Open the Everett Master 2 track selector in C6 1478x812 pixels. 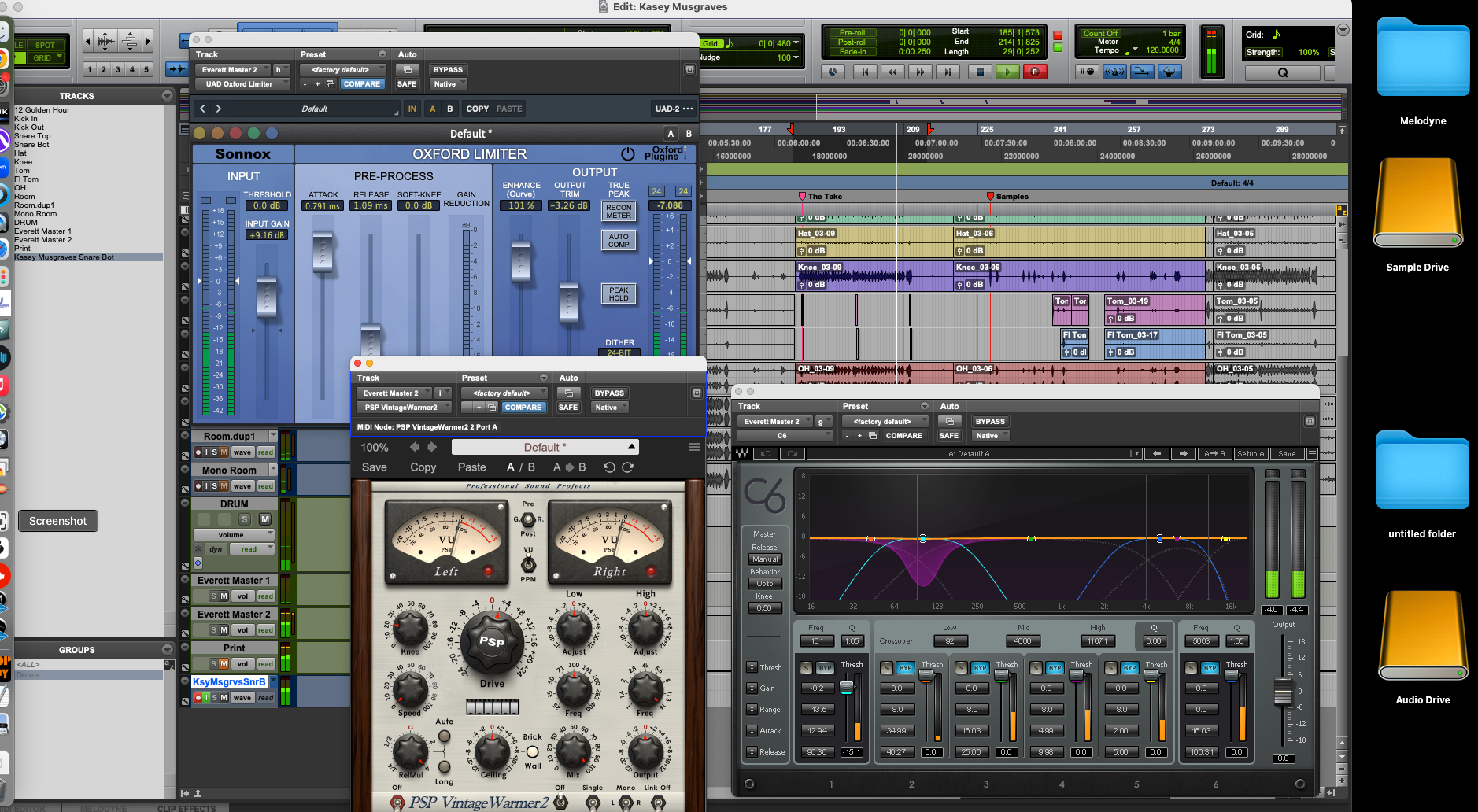775,422
